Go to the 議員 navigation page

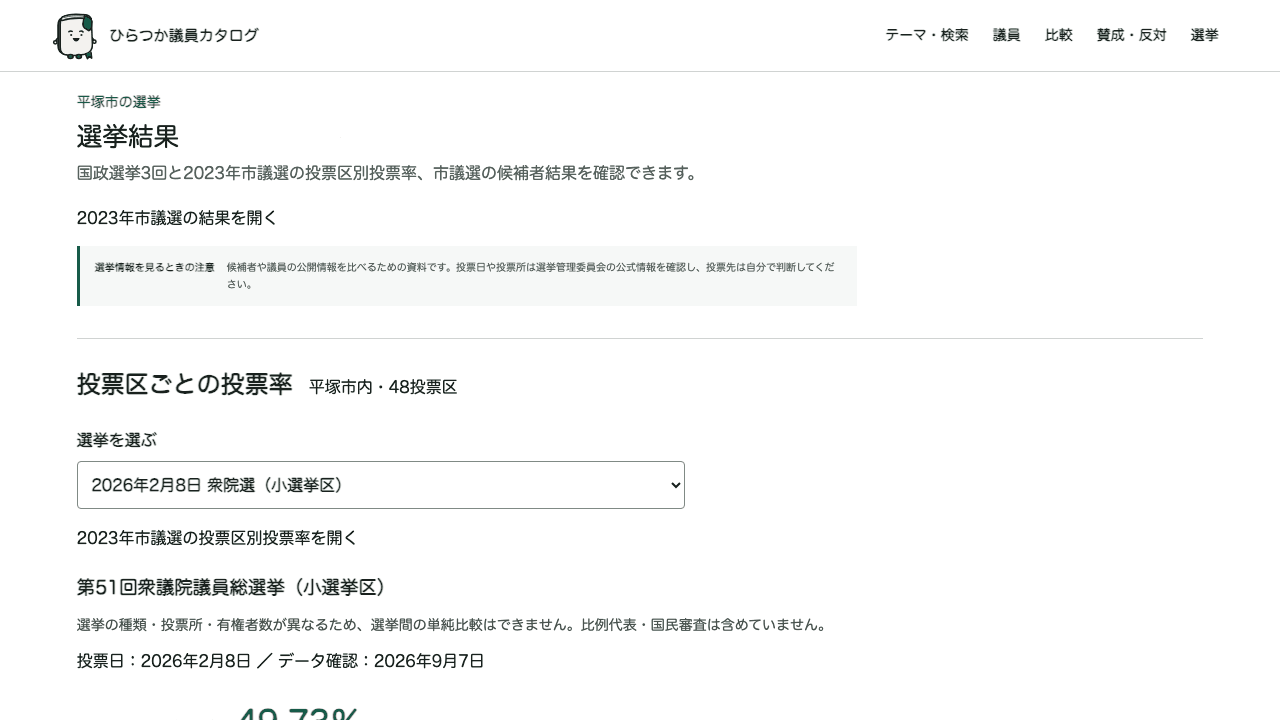(x=1007, y=35)
